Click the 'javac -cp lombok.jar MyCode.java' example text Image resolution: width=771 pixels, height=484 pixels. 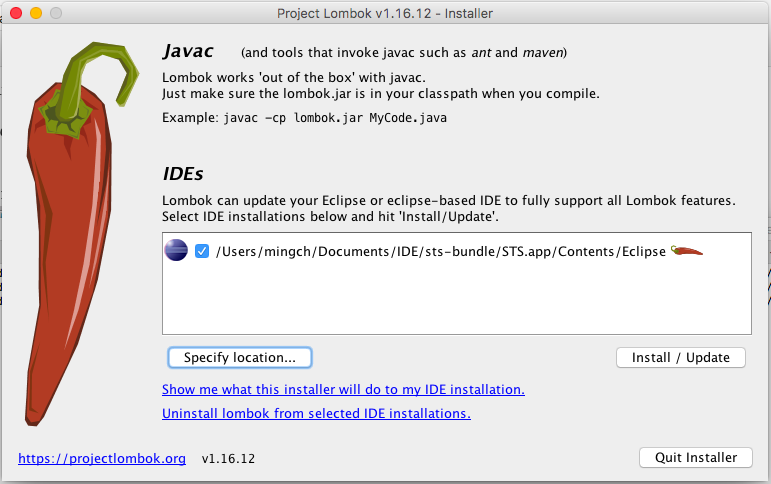335,118
